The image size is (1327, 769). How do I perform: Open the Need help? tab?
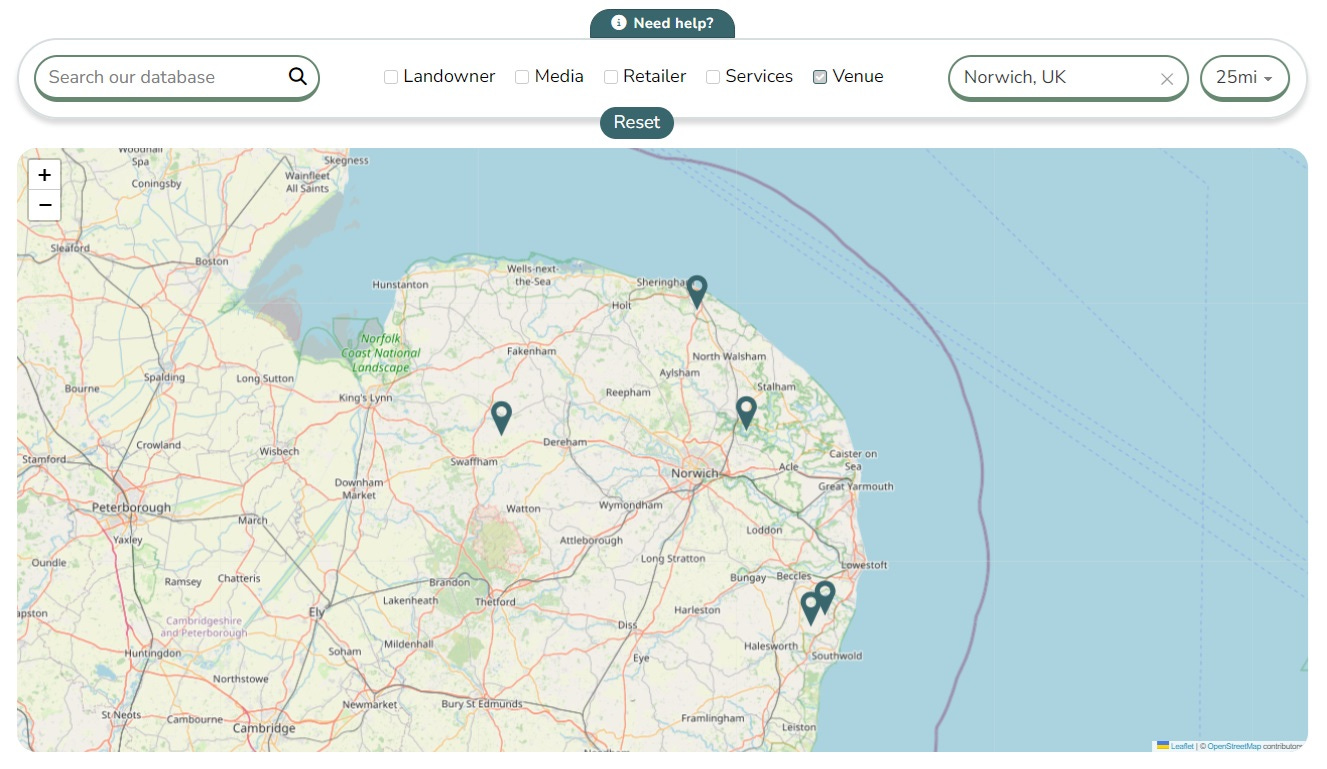pyautogui.click(x=663, y=23)
